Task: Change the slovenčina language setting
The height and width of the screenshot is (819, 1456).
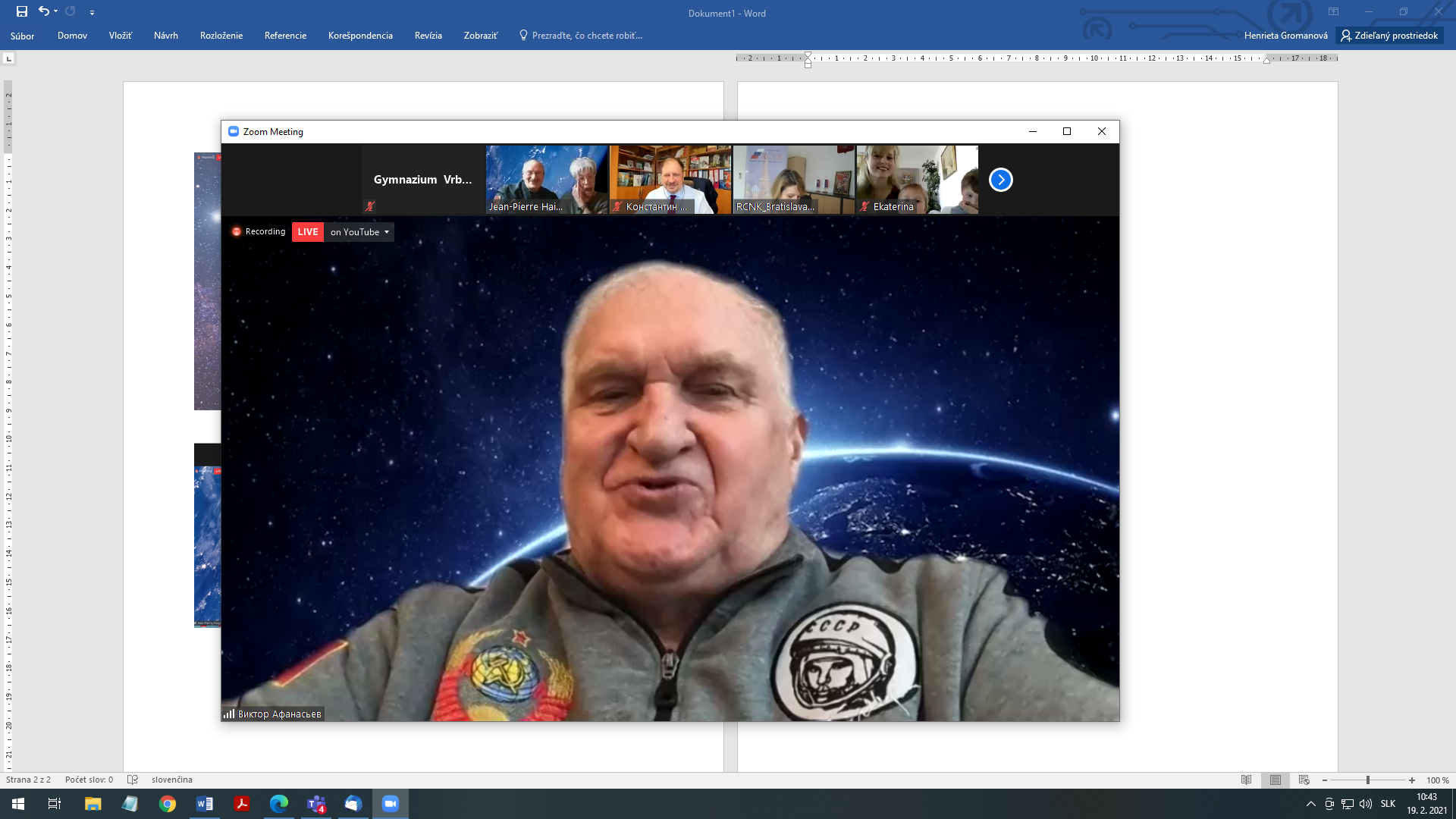Action: 172,780
